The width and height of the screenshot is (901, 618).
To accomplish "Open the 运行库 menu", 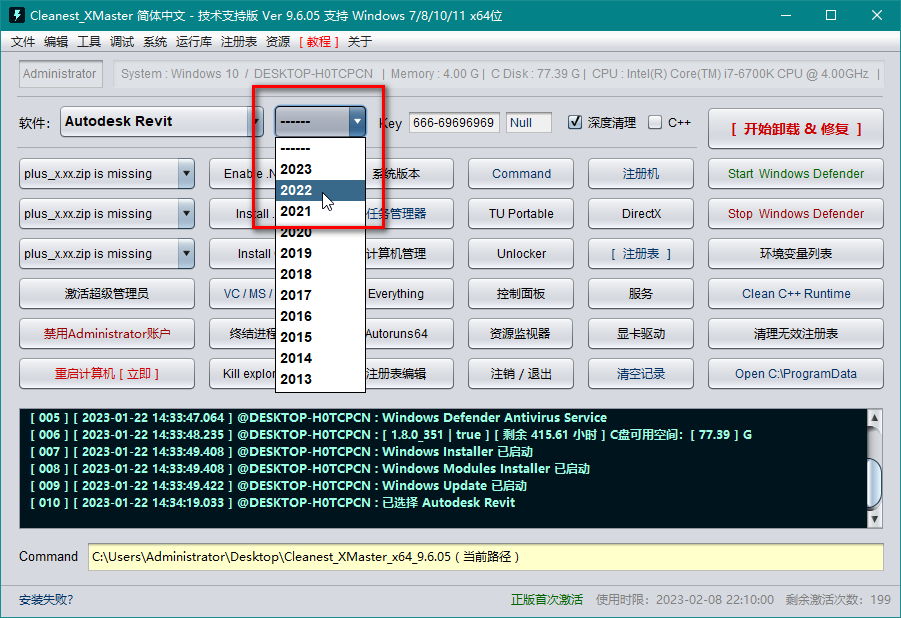I will pos(194,41).
